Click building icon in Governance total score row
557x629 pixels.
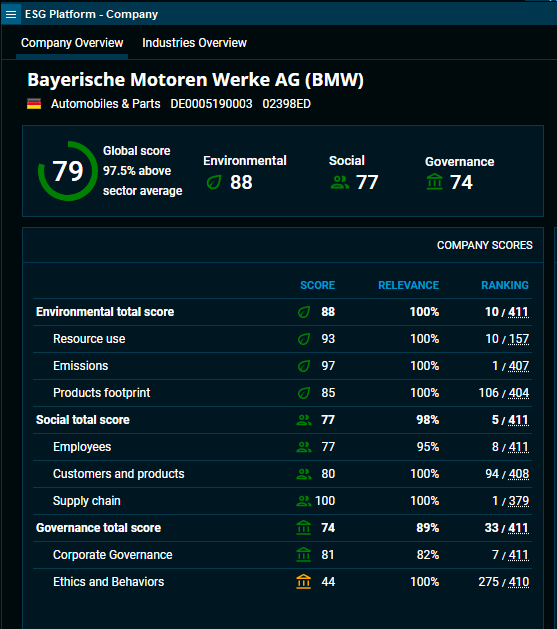tap(304, 528)
